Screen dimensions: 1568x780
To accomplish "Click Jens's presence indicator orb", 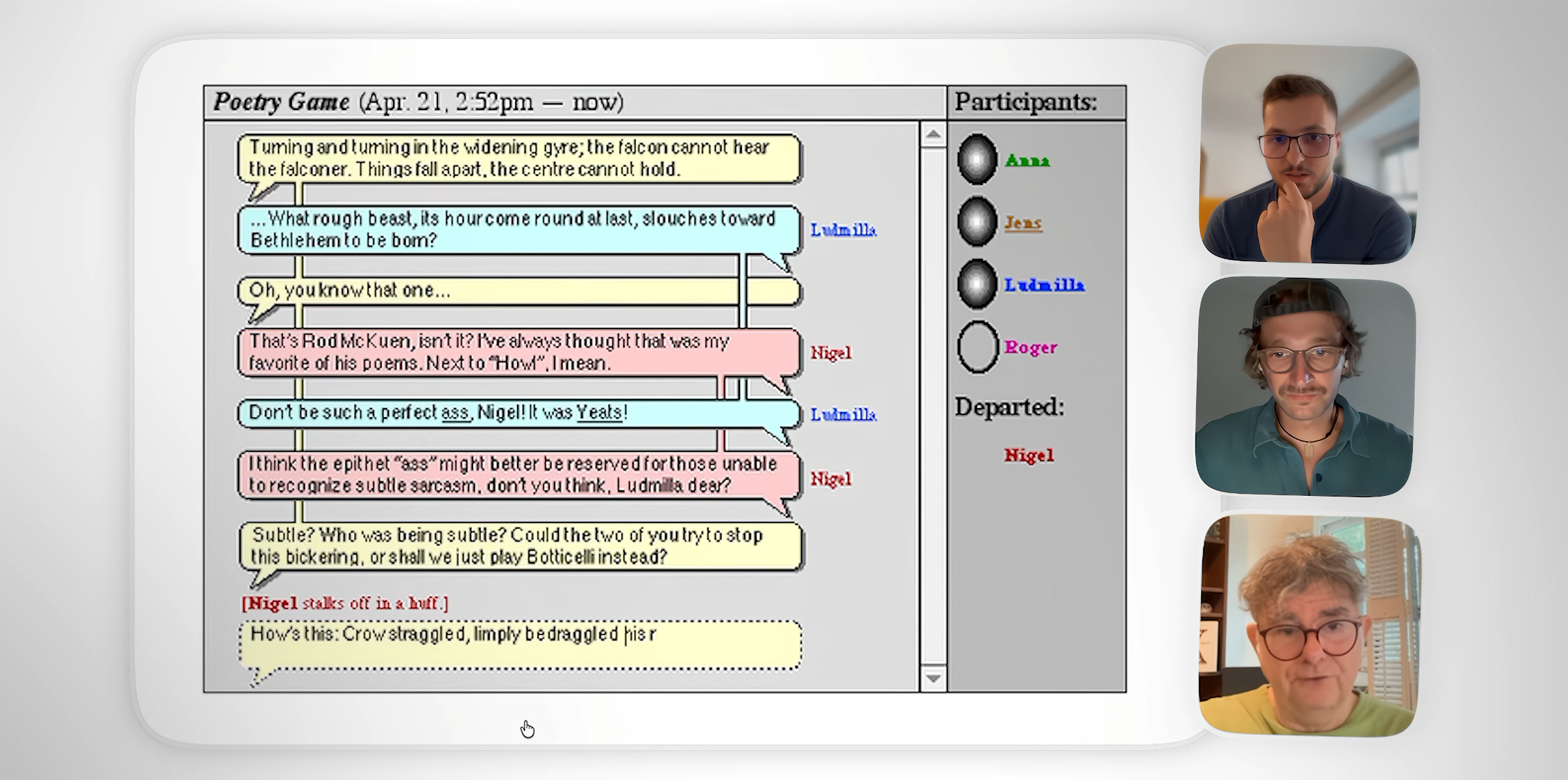I will click(x=977, y=221).
